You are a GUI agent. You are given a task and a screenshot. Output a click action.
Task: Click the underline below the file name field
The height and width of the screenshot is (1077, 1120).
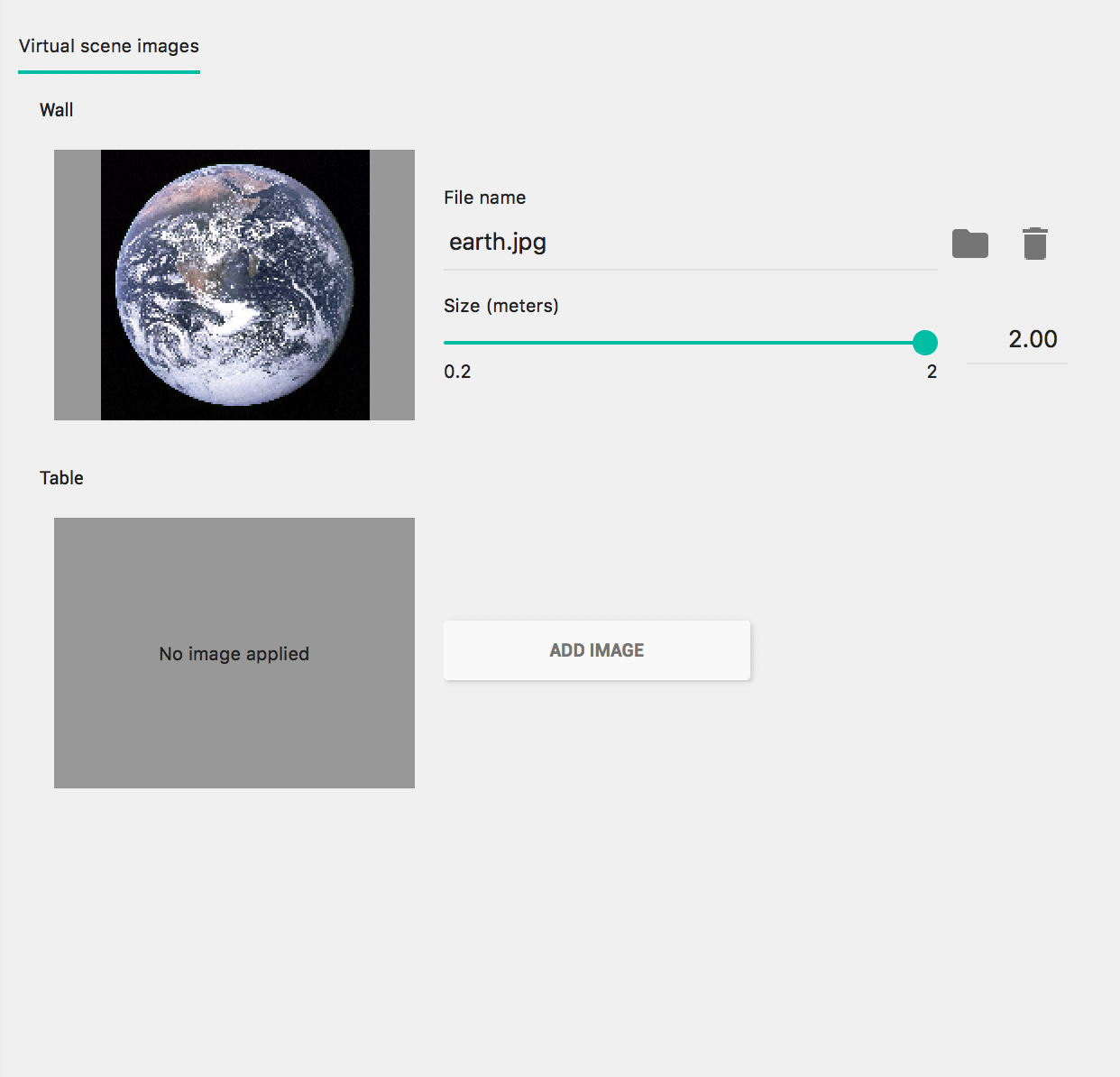click(x=690, y=269)
